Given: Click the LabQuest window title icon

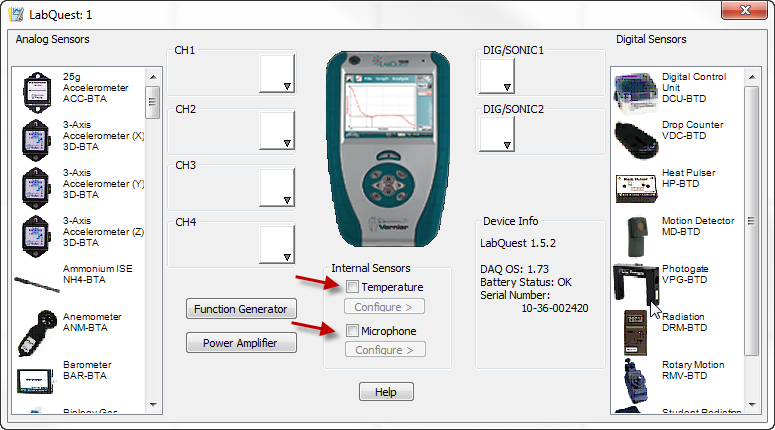Looking at the screenshot, I should pyautogui.click(x=16, y=14).
